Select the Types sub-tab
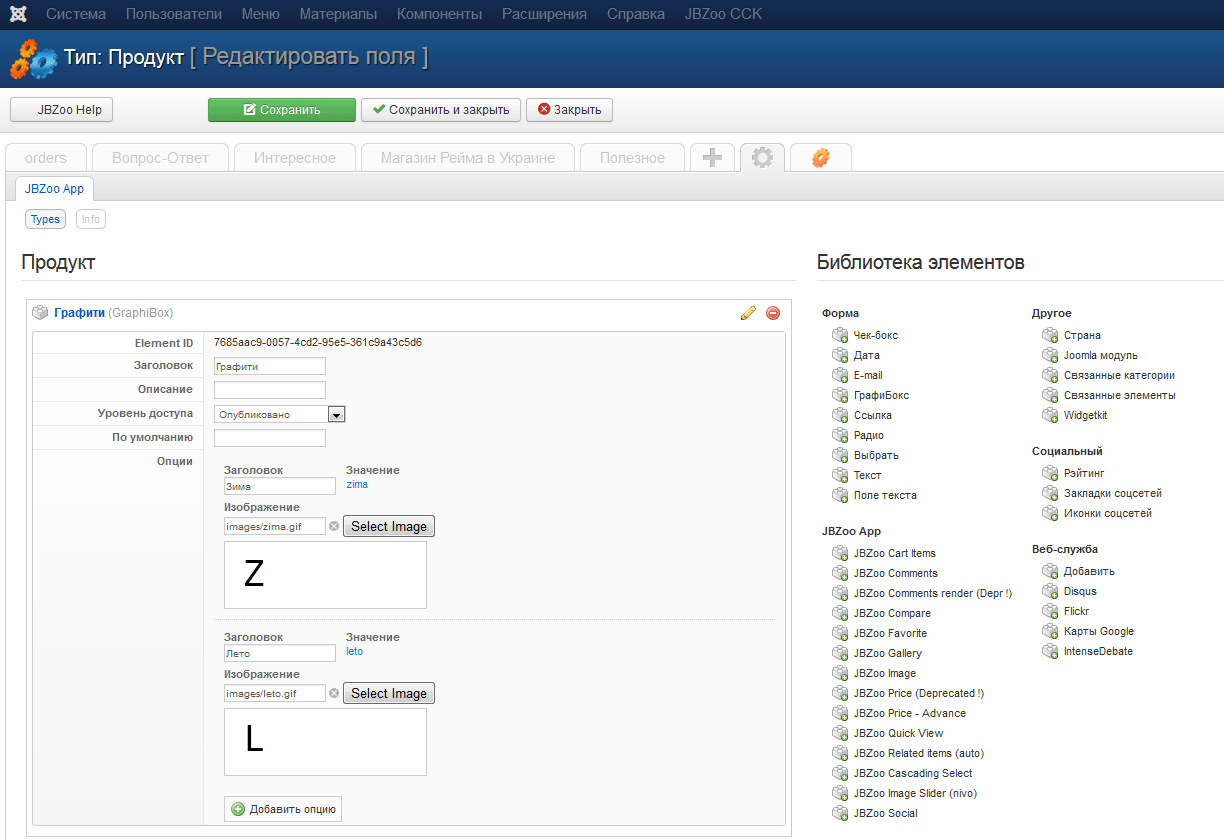Viewport: 1224px width, 840px height. click(45, 219)
